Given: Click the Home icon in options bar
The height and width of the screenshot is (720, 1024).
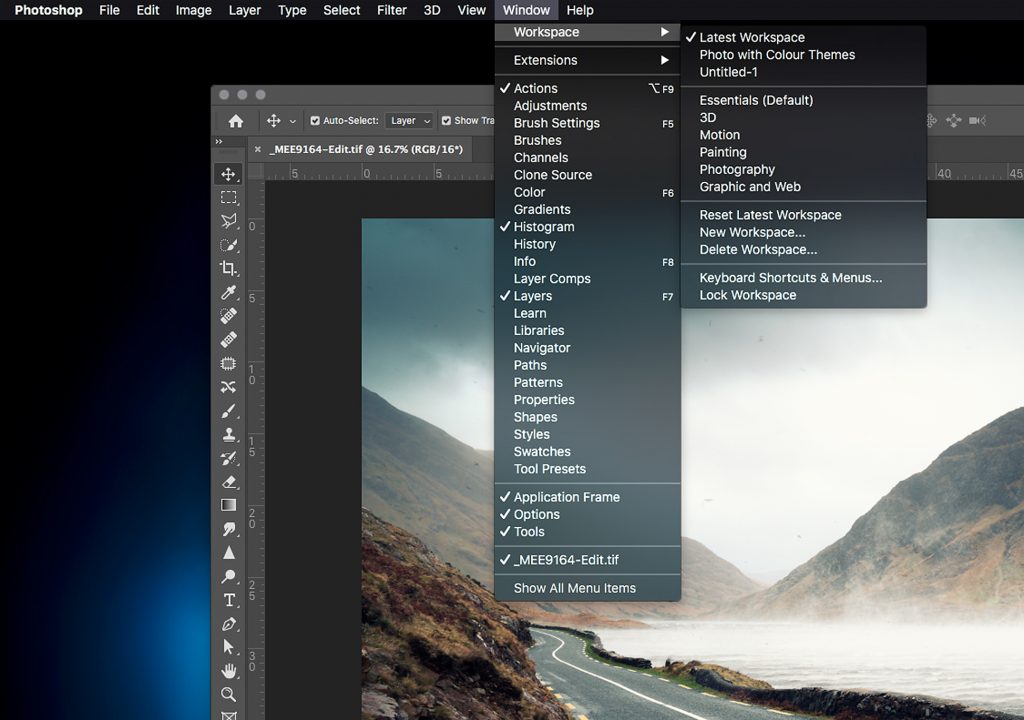Looking at the screenshot, I should pyautogui.click(x=236, y=121).
